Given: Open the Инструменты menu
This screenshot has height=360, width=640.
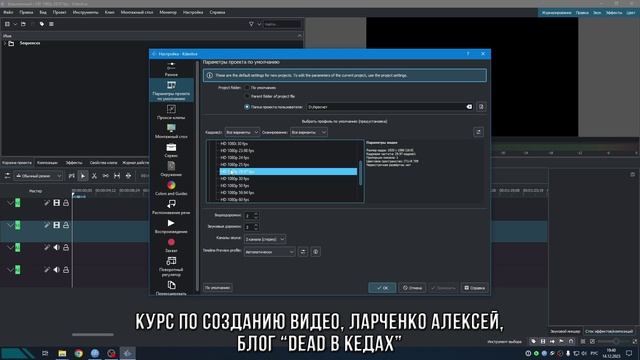Looking at the screenshot, I should 85,12.
